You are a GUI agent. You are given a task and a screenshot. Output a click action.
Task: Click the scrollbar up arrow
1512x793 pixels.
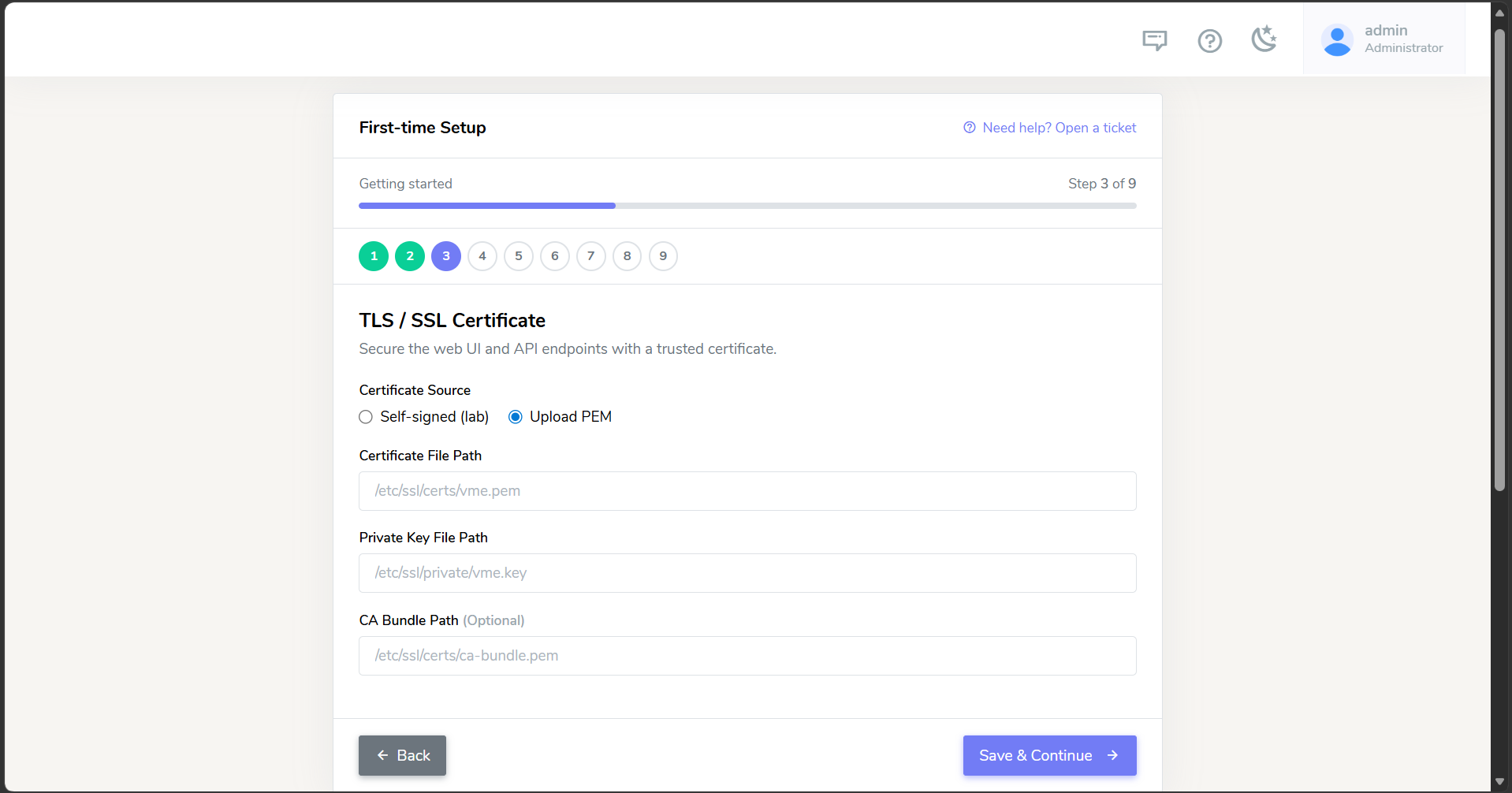(1500, 13)
